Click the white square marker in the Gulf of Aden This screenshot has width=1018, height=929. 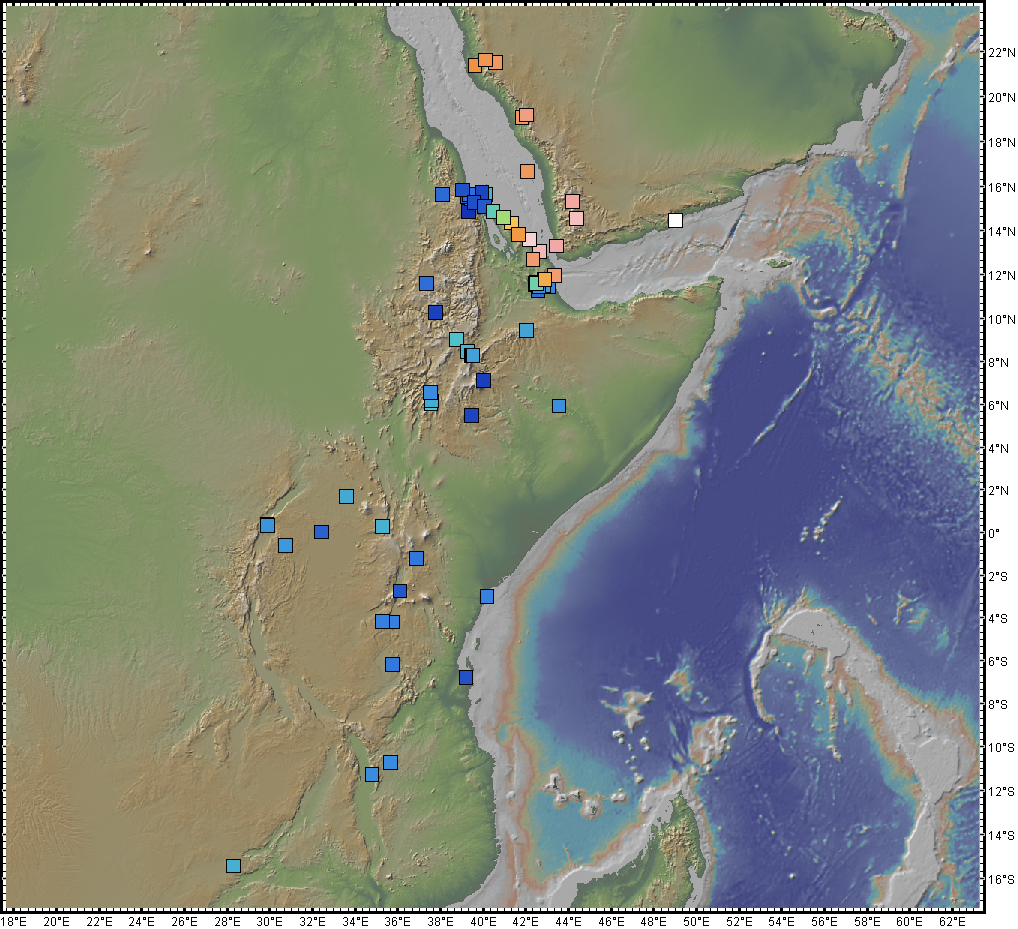[675, 220]
